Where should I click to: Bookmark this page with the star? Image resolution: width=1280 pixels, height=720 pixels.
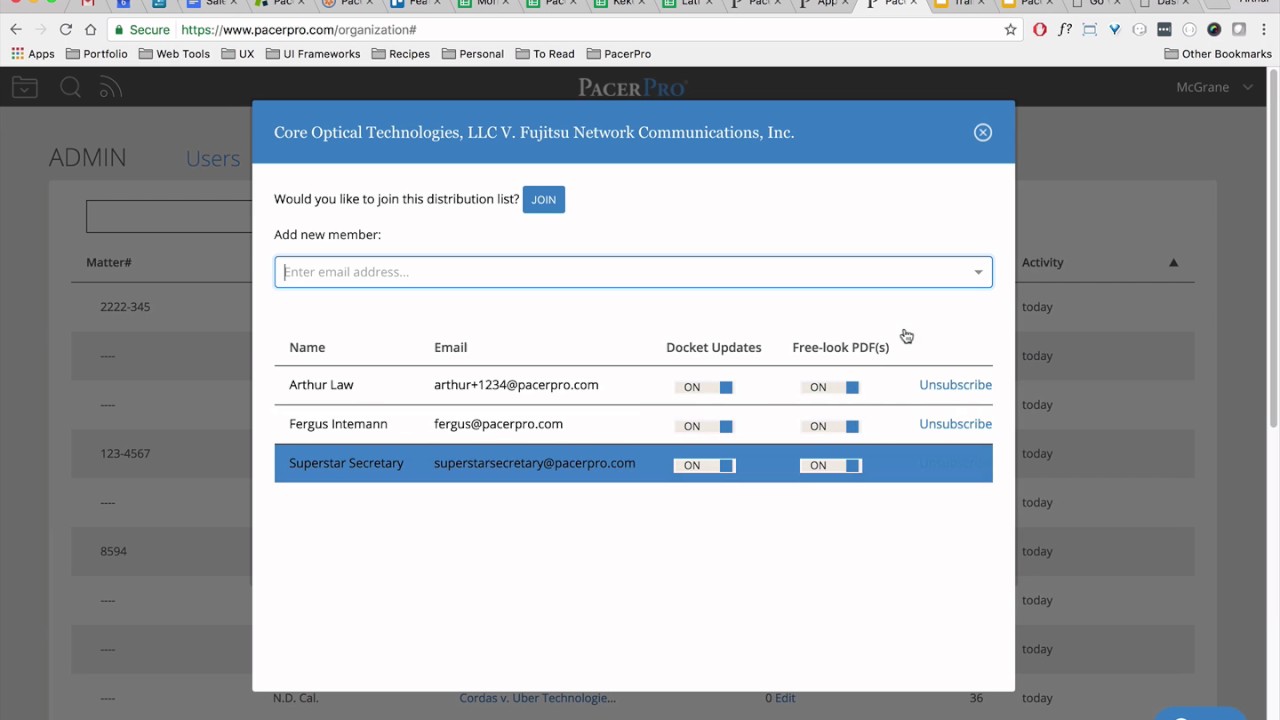(1011, 30)
